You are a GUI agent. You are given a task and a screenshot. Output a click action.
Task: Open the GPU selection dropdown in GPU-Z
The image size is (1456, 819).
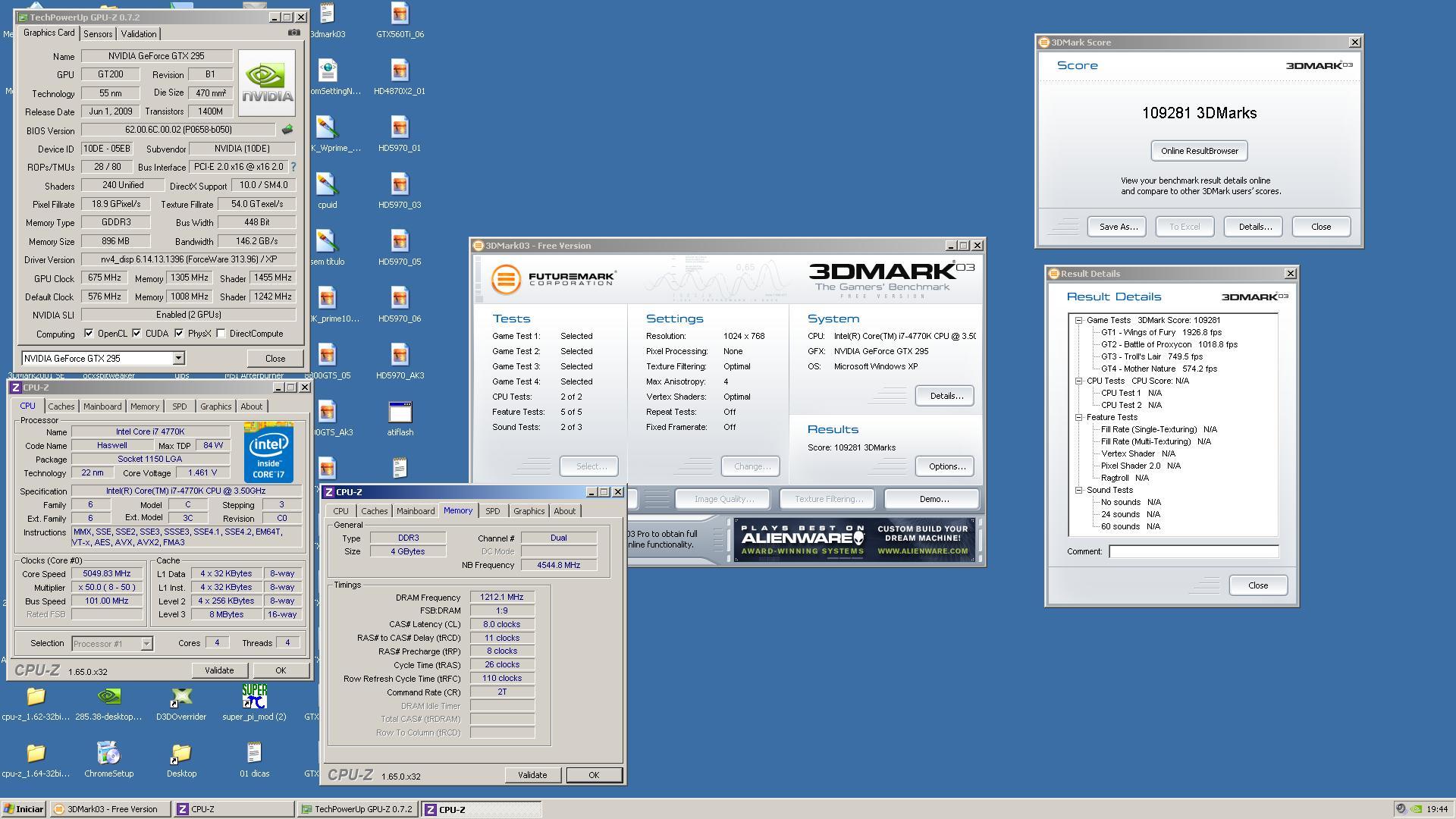(178, 358)
